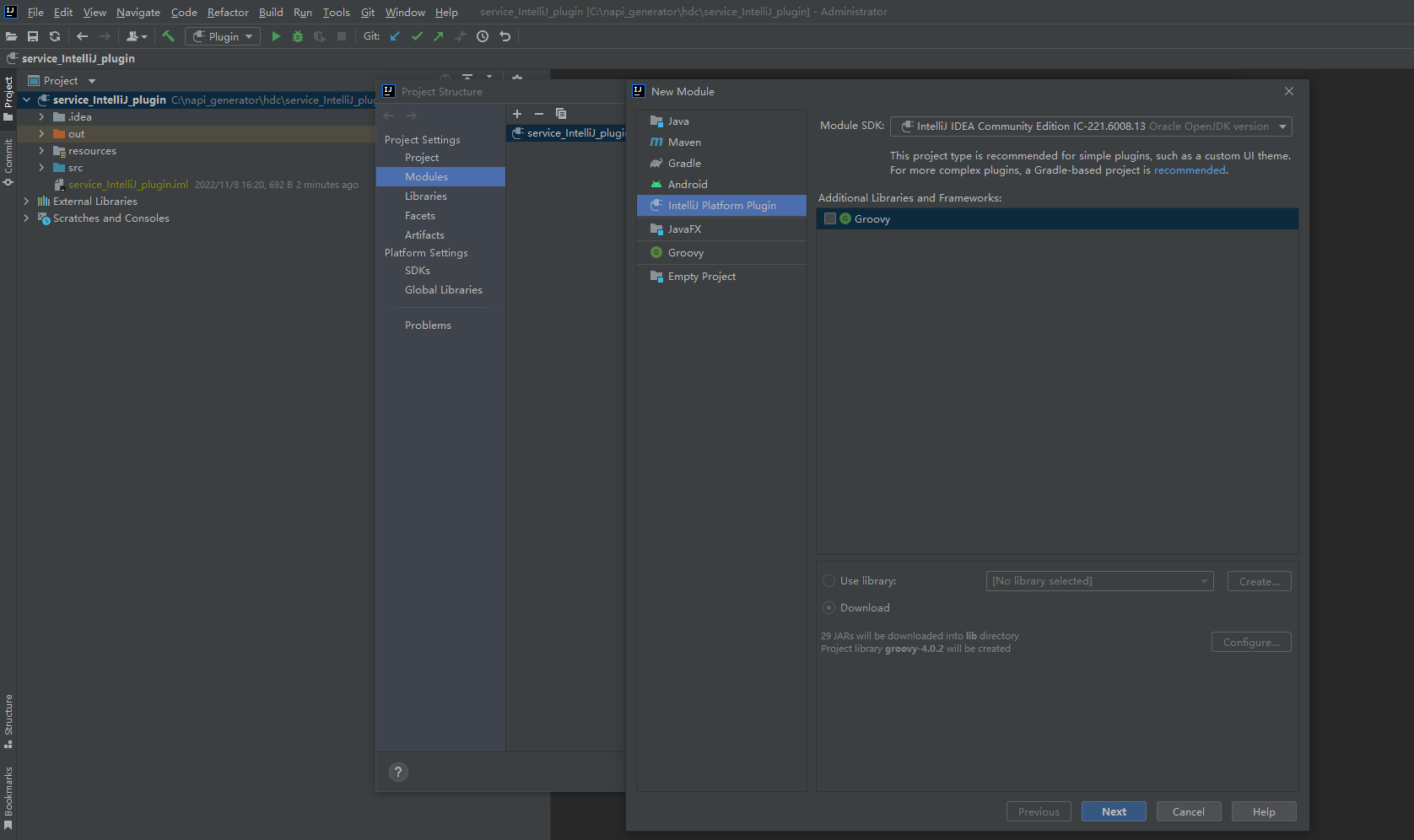Select Artifacts in Project Settings
This screenshot has width=1414, height=840.
click(424, 235)
